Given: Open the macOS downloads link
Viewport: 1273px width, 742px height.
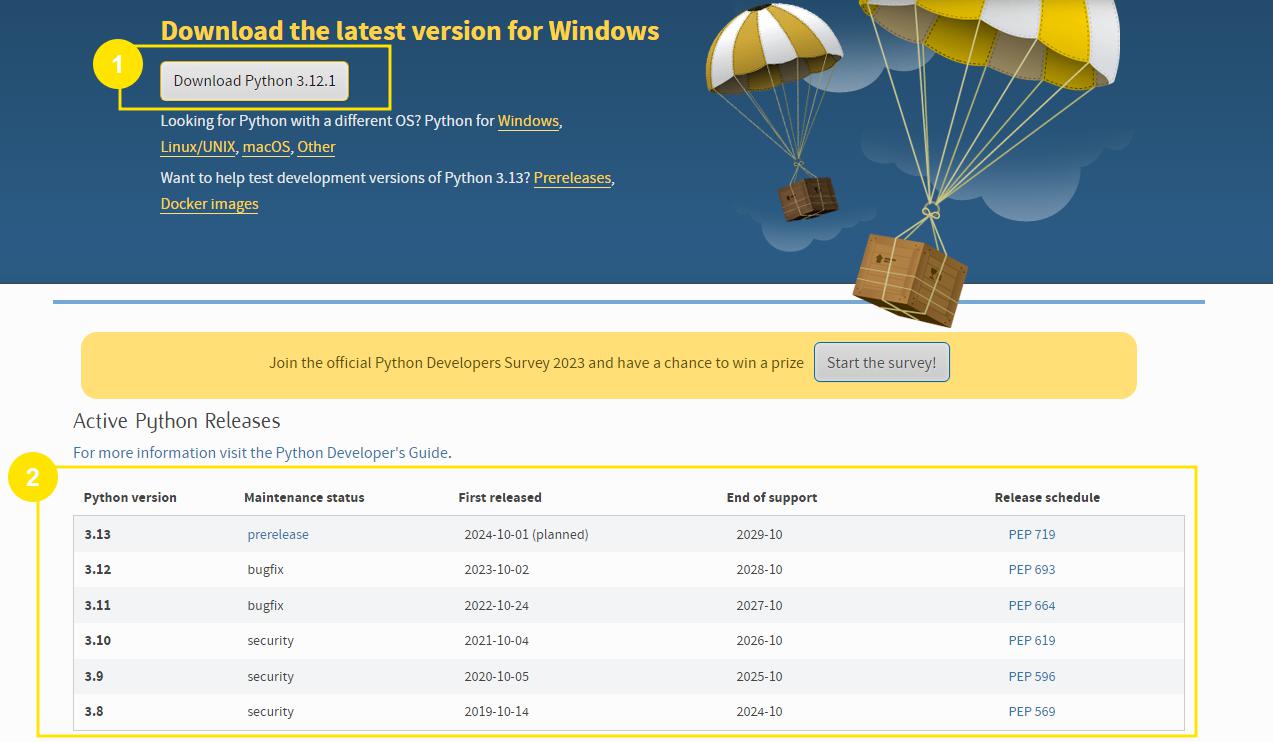Looking at the screenshot, I should 266,147.
